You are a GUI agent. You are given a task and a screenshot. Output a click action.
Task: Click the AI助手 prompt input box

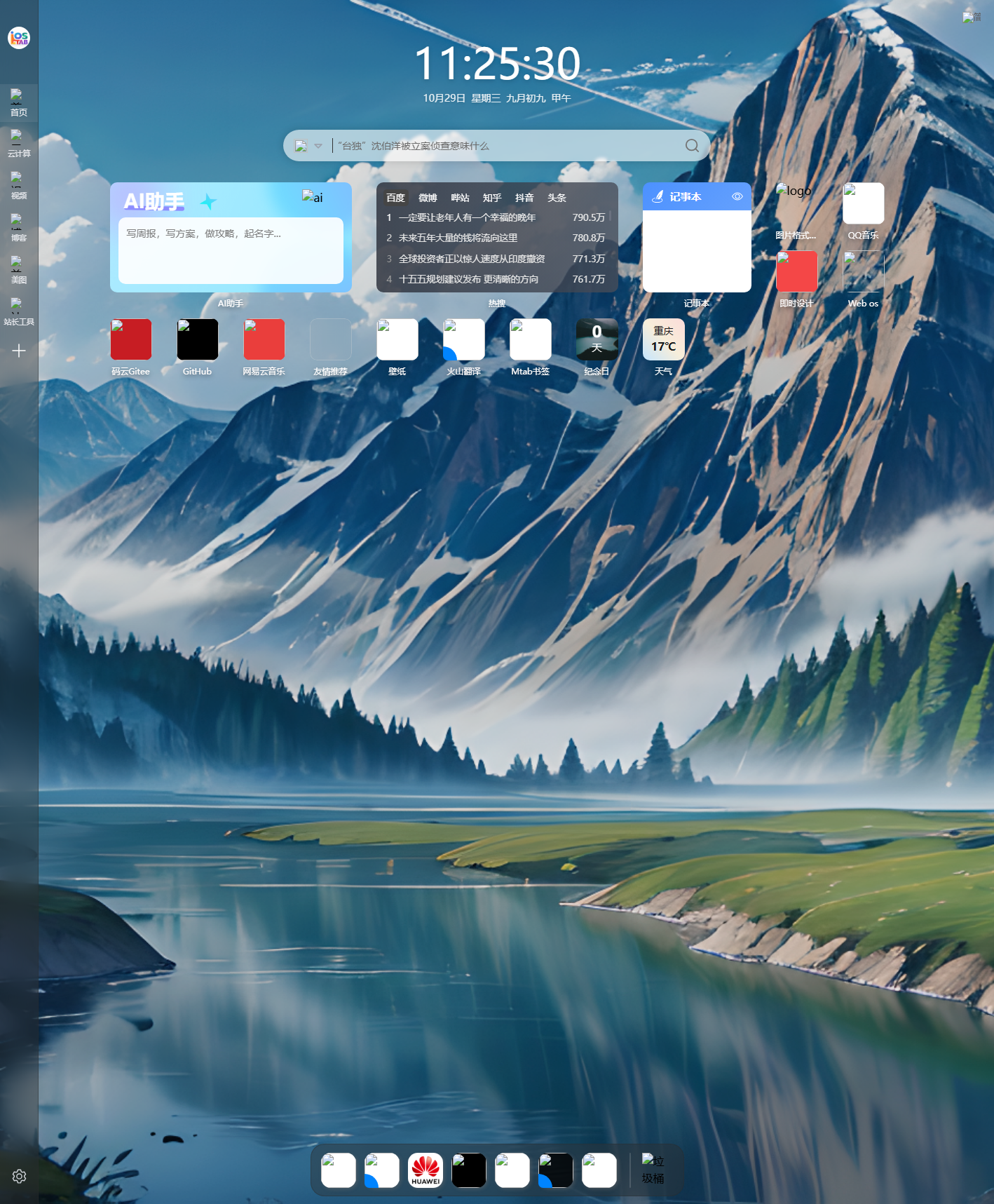pos(231,250)
